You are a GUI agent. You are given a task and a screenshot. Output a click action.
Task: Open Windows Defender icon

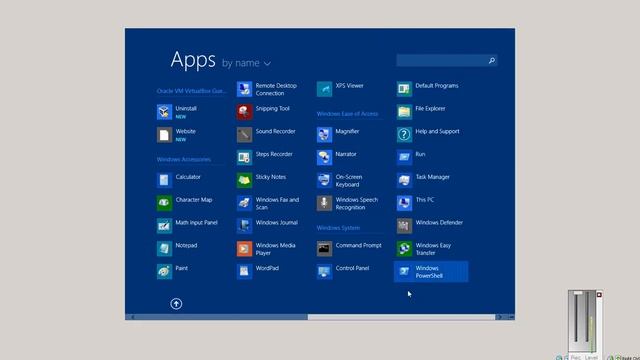[404, 226]
